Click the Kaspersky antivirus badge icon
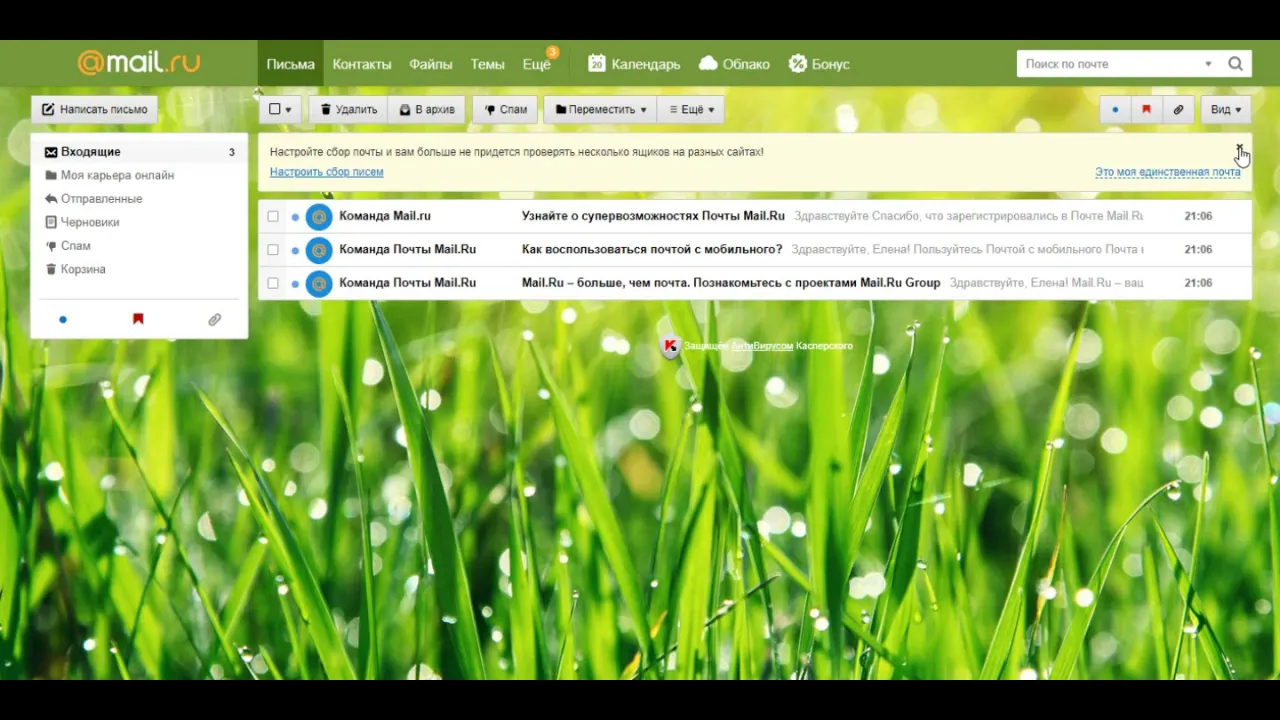 coord(671,346)
